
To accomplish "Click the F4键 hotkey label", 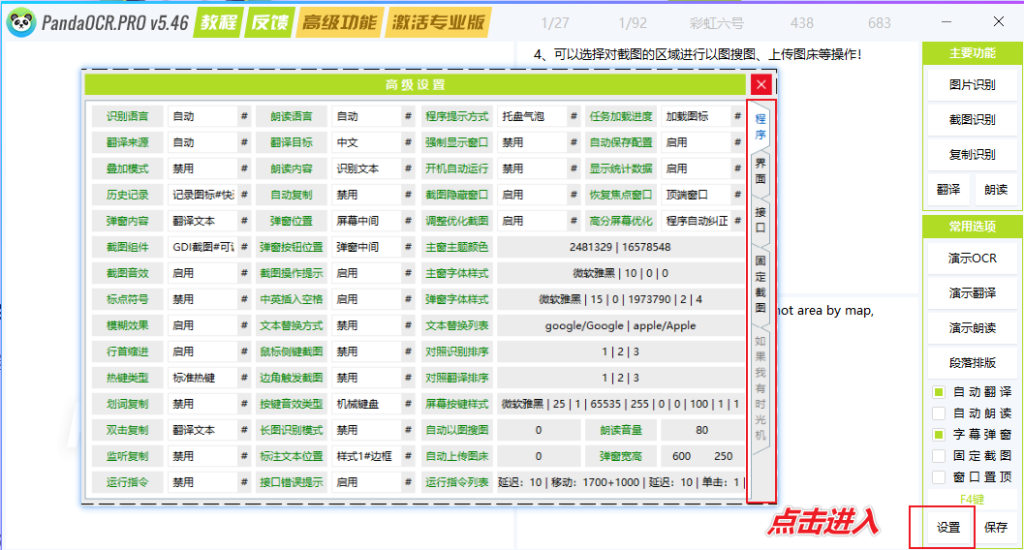I will [x=972, y=499].
